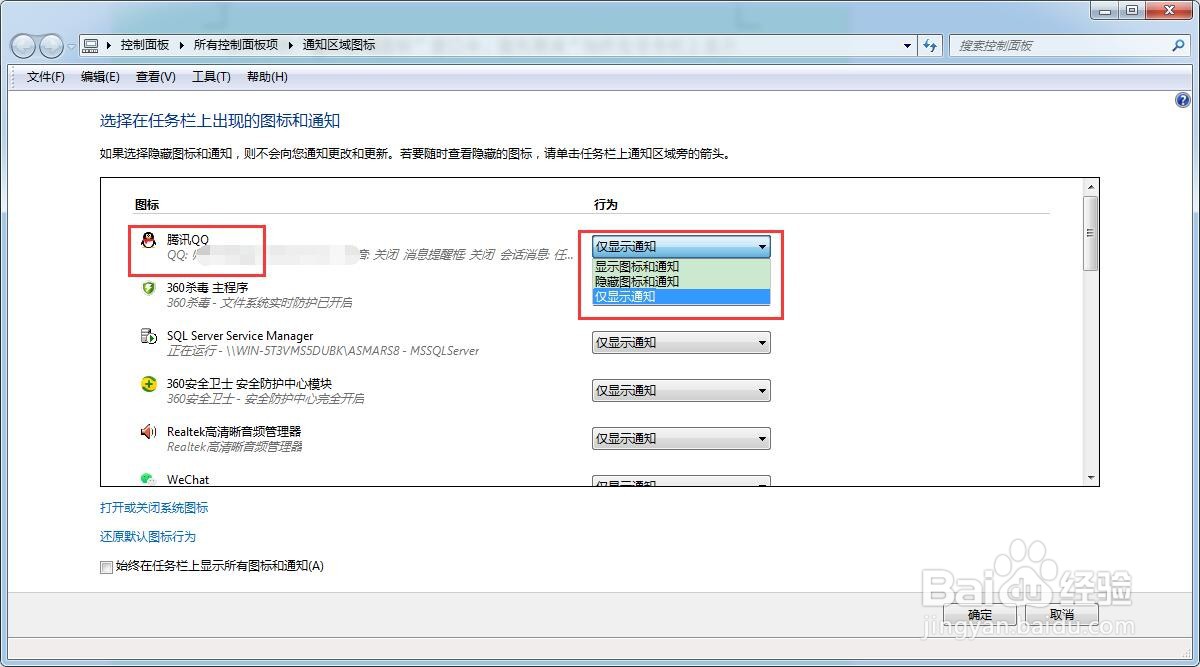Click the SQL Server Service Manager icon
The height and width of the screenshot is (667, 1200).
point(148,336)
